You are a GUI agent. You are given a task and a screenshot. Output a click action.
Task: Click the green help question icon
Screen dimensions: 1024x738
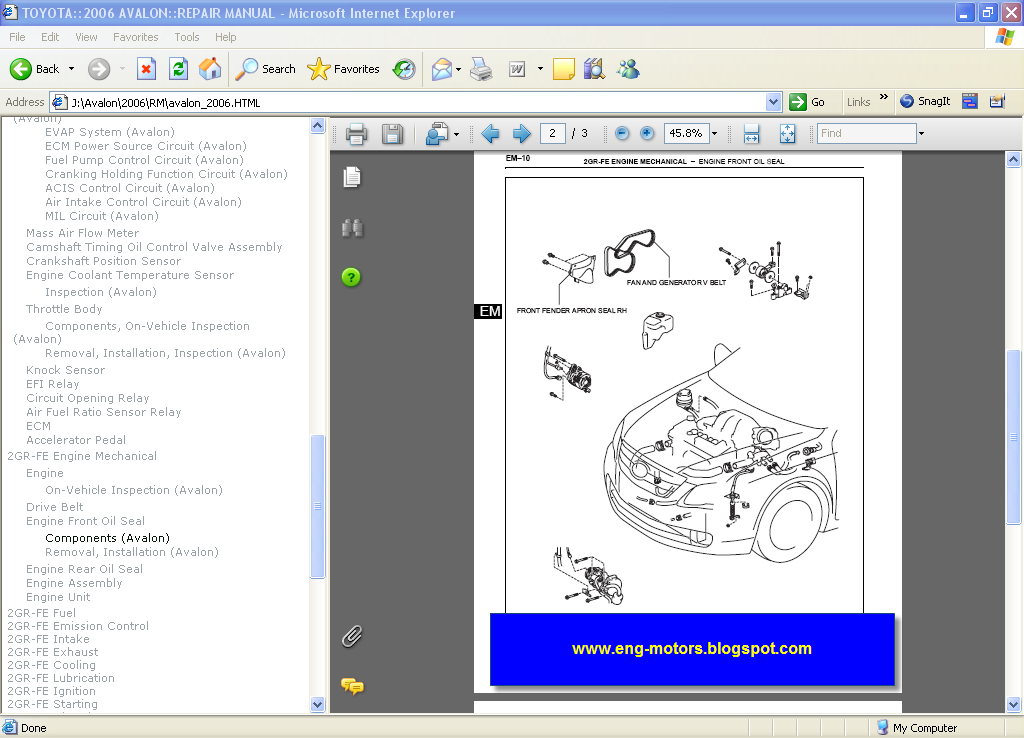[351, 278]
